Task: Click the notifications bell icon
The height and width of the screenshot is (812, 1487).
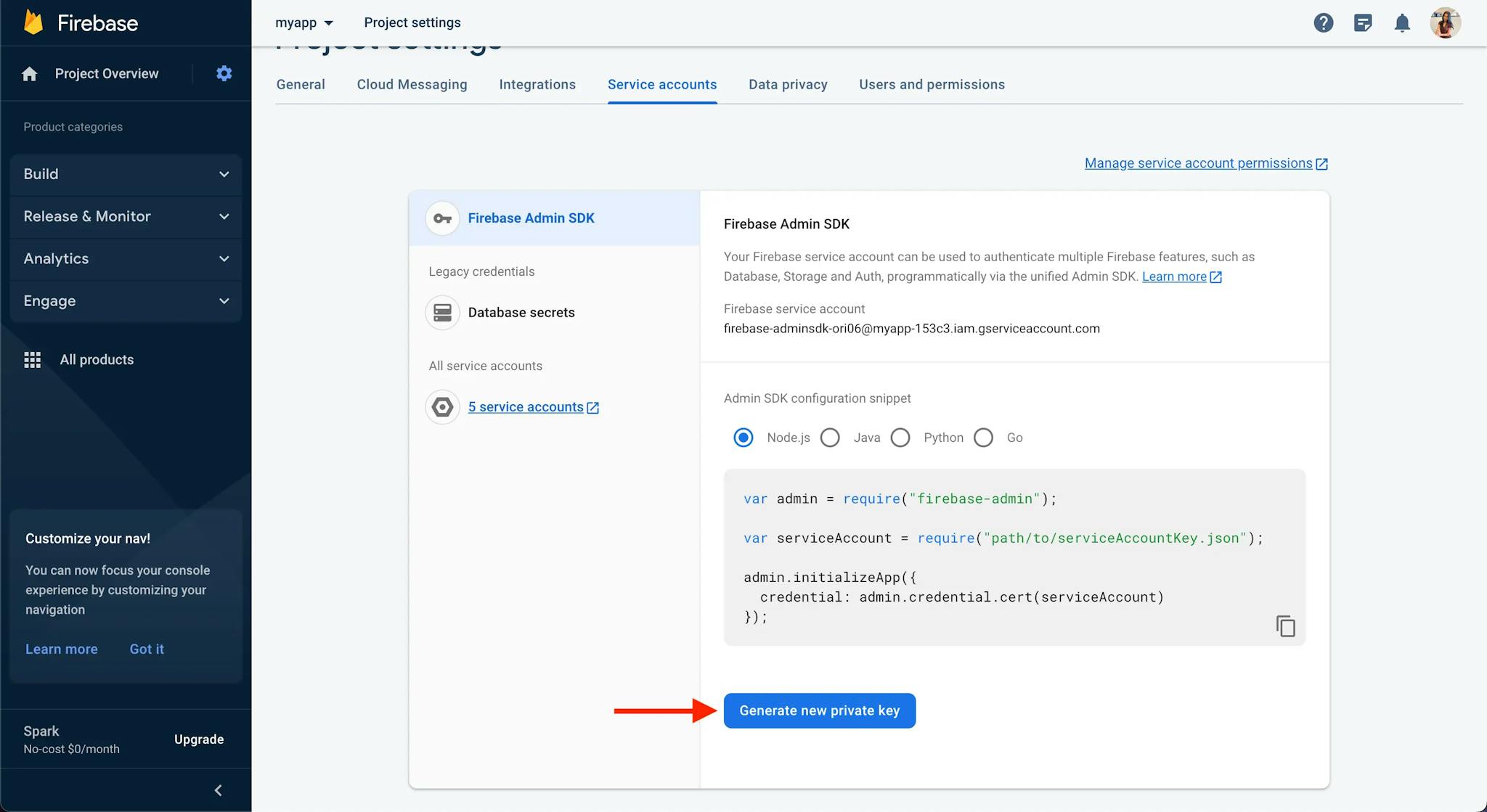Action: [1403, 23]
